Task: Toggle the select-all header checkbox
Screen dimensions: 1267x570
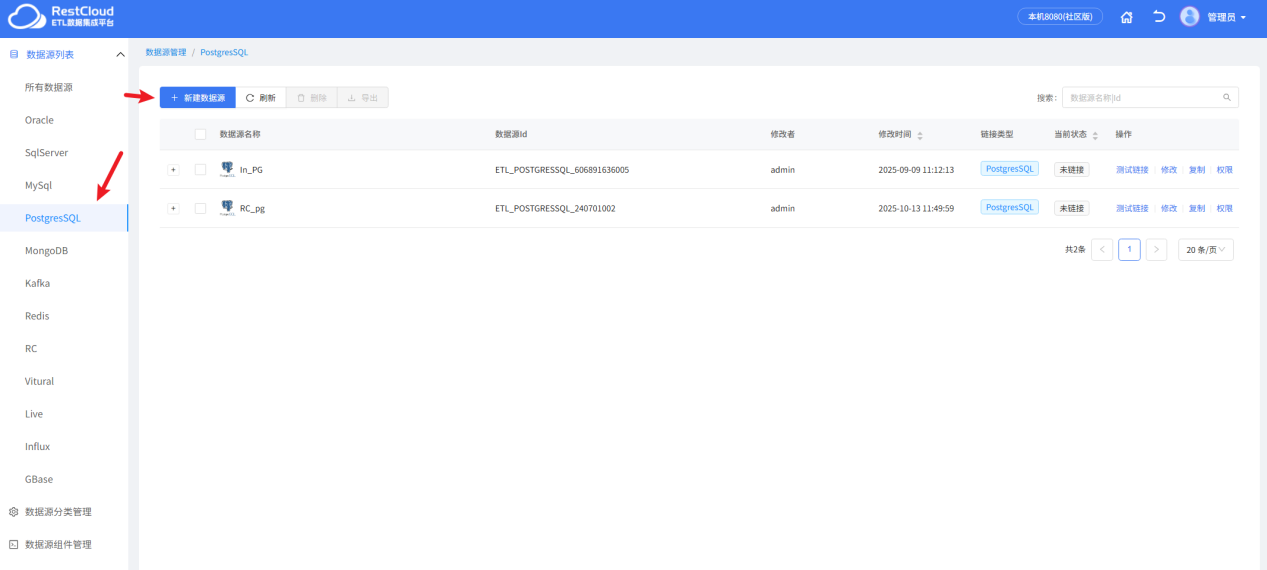Action: [200, 135]
